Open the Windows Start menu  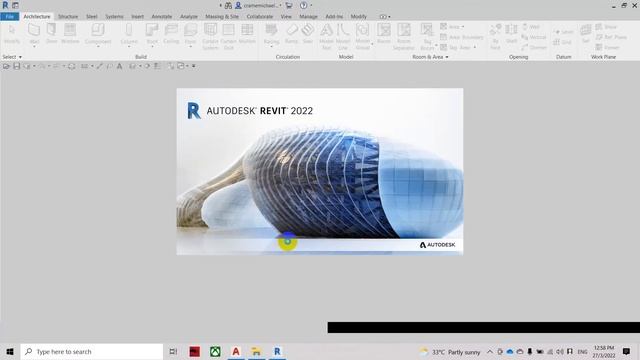click(x=10, y=351)
